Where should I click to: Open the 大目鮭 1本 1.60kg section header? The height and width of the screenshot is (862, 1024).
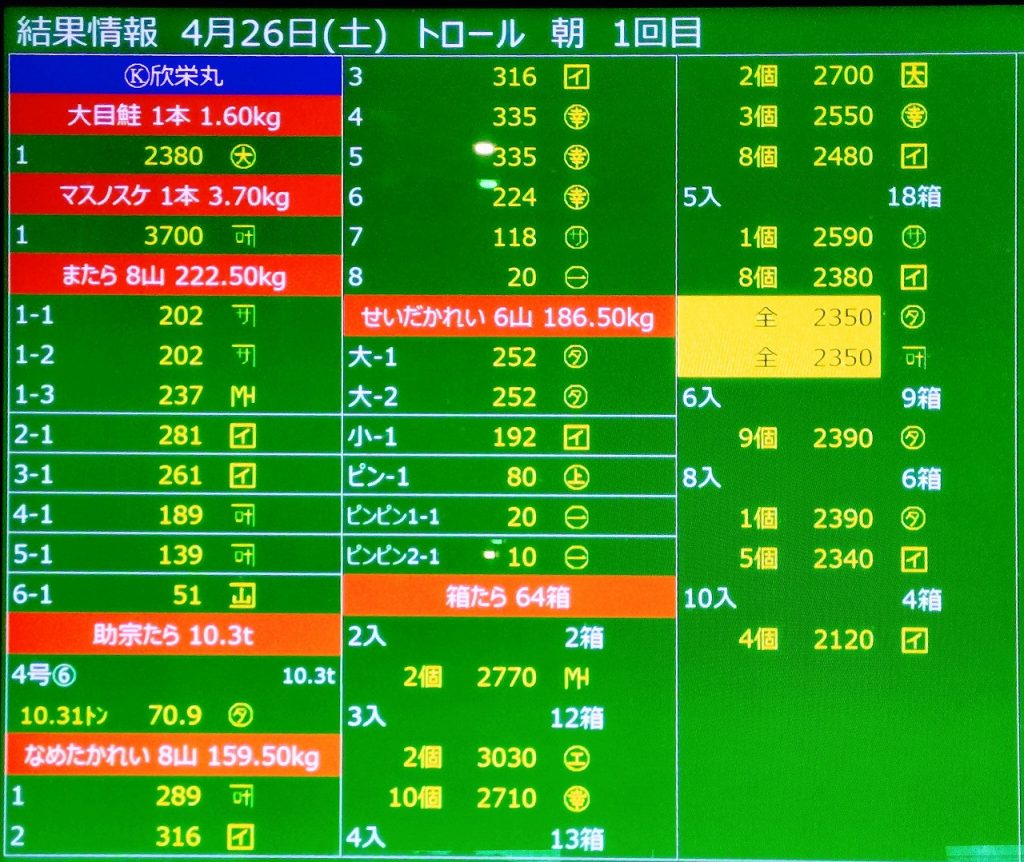pos(174,116)
